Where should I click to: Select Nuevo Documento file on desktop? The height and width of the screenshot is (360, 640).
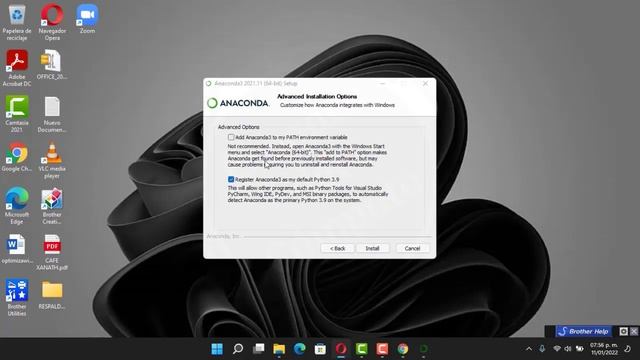(x=52, y=114)
